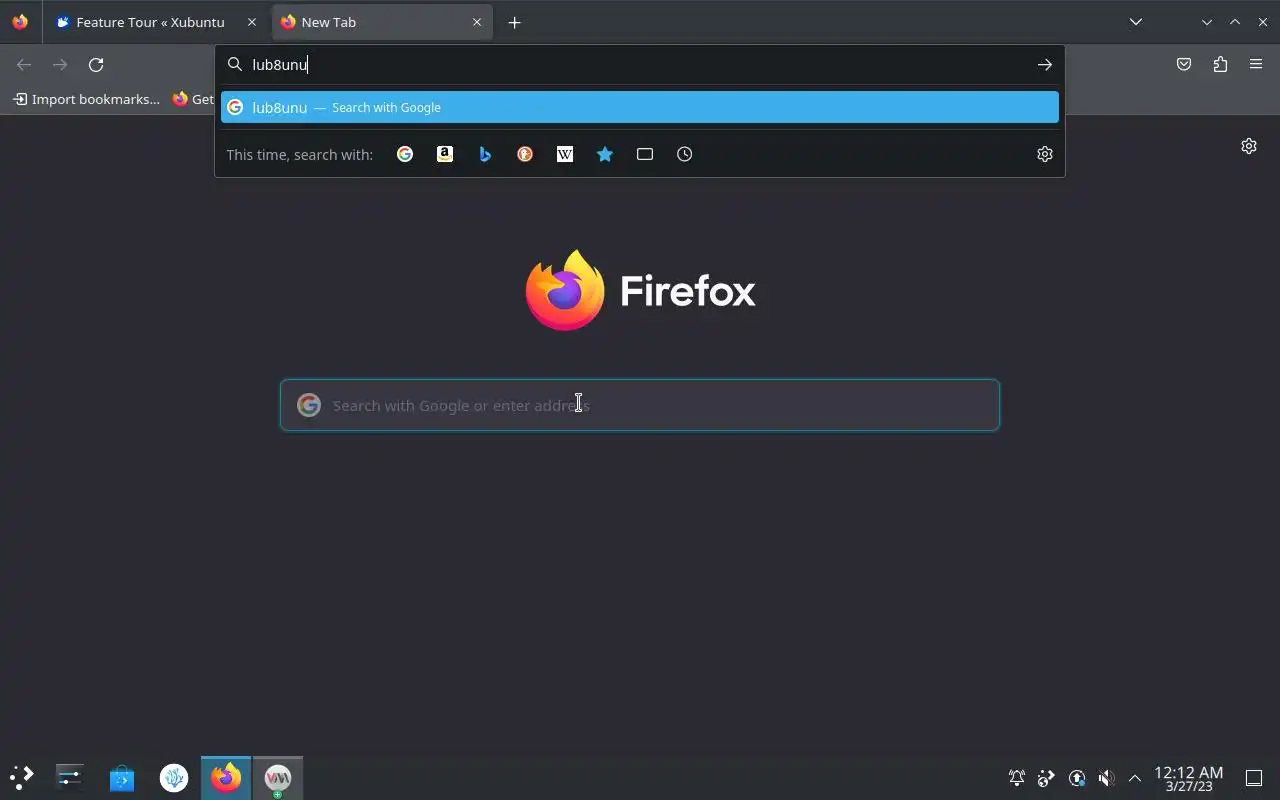
Task: Expand hidden system tray icons
Action: click(x=1135, y=778)
